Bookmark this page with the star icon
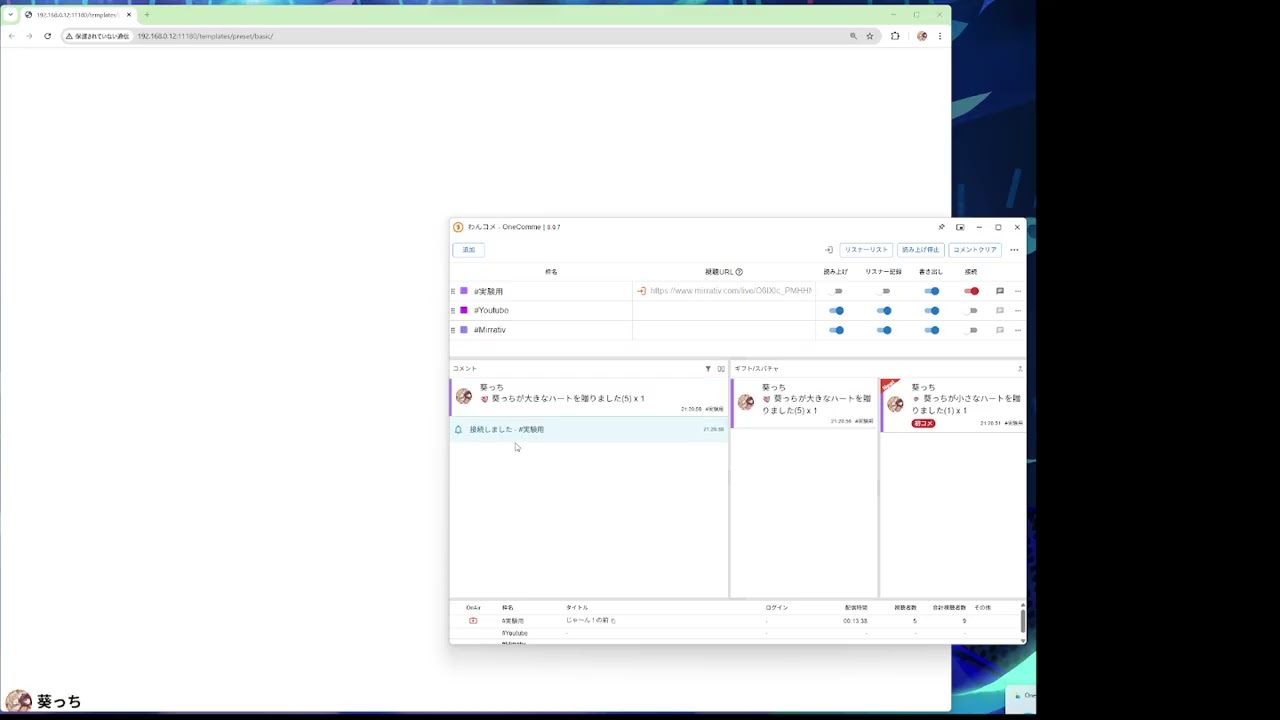Viewport: 1280px width, 720px height. tap(870, 36)
